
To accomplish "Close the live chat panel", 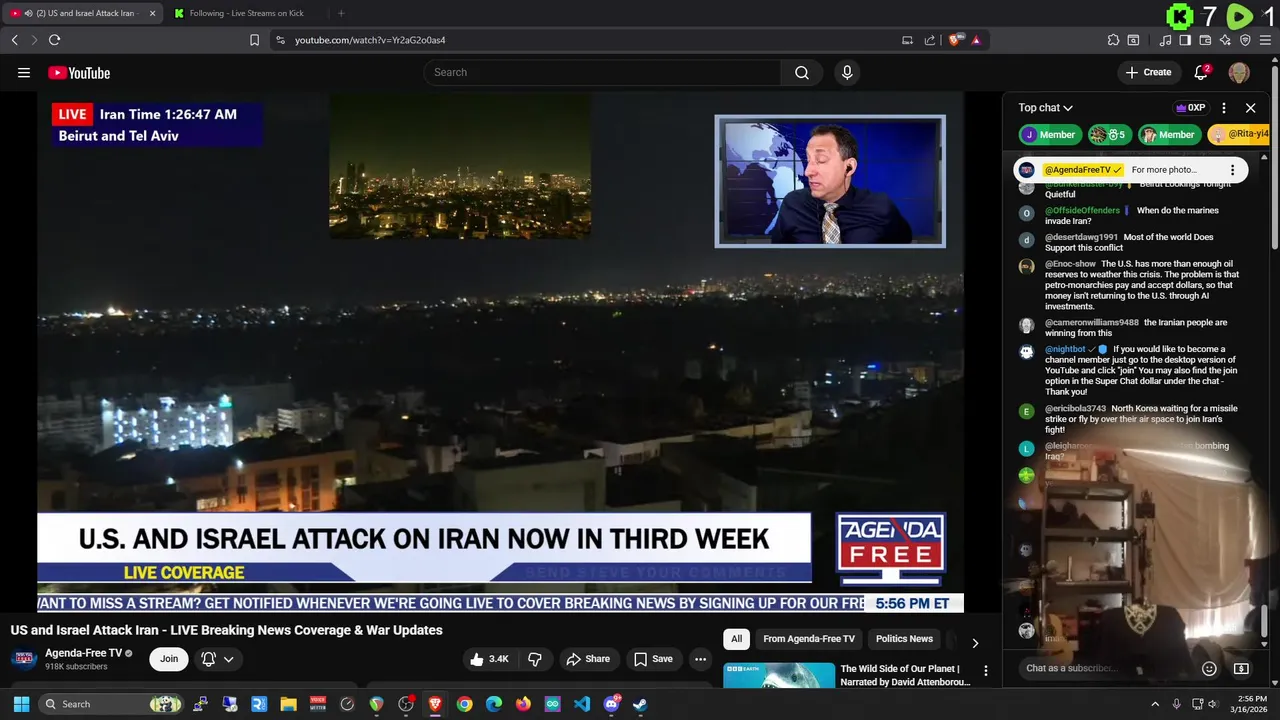I will pyautogui.click(x=1250, y=108).
